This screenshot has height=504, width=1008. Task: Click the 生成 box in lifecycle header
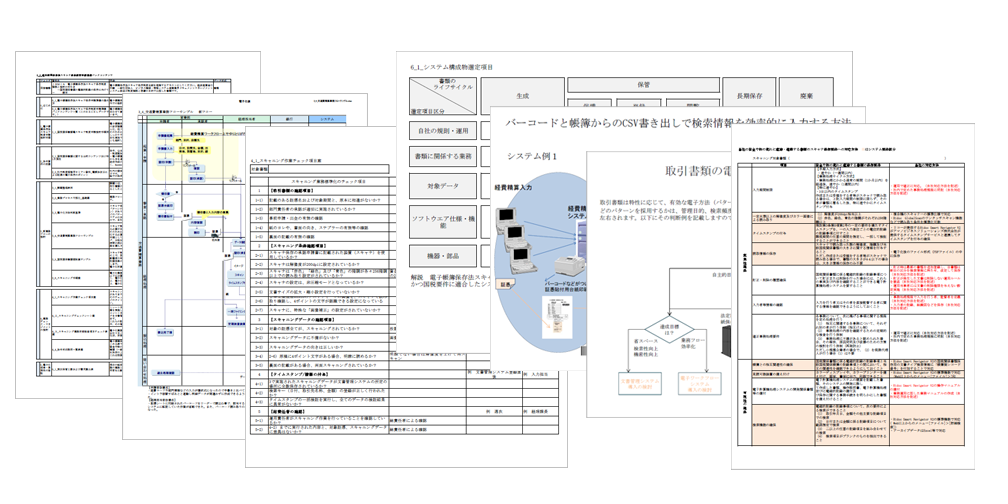click(522, 95)
